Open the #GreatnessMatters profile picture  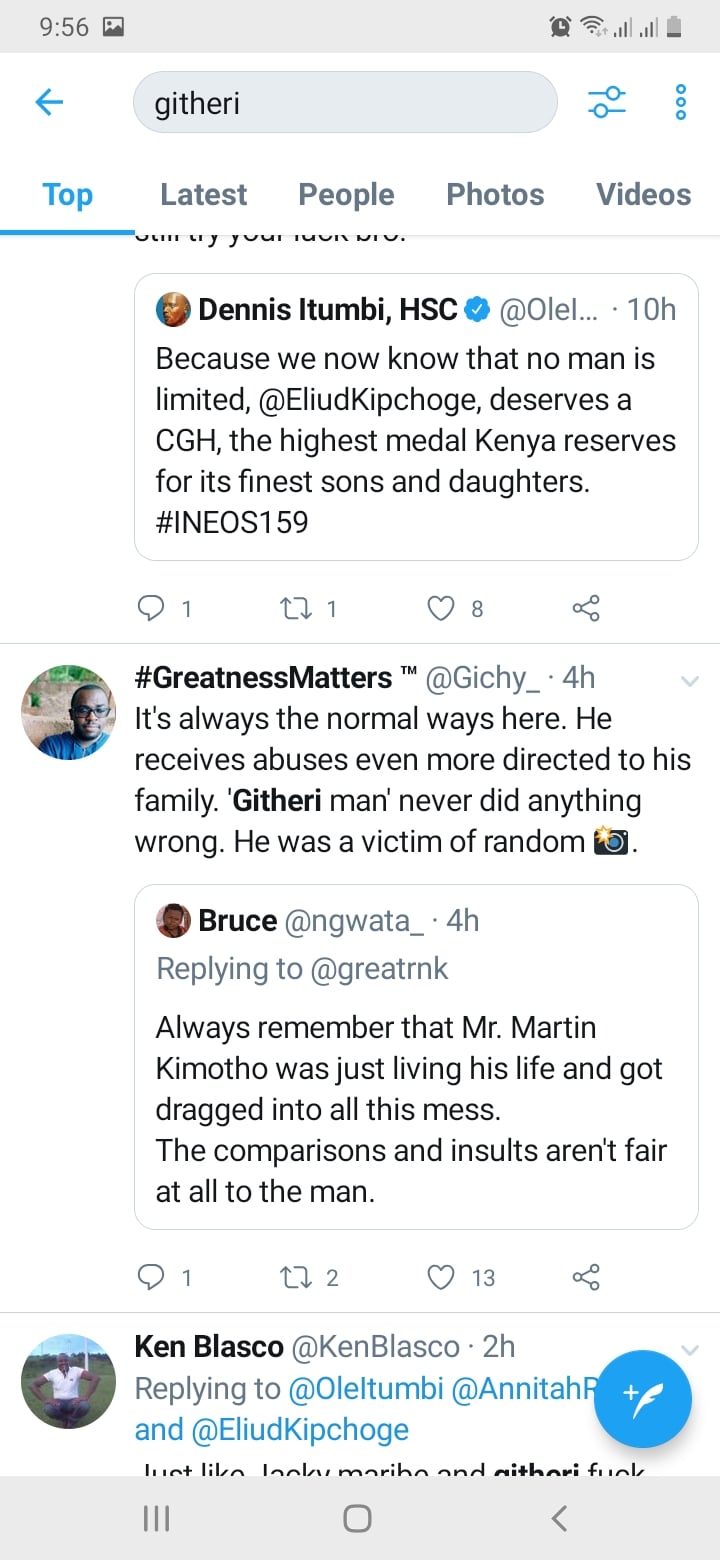(x=68, y=711)
